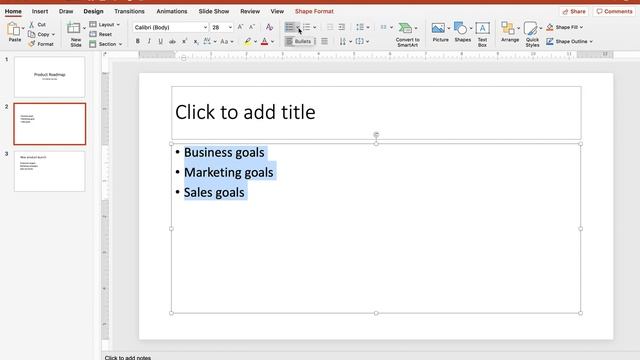
Task: Switch to the Review tab
Action: [x=250, y=11]
